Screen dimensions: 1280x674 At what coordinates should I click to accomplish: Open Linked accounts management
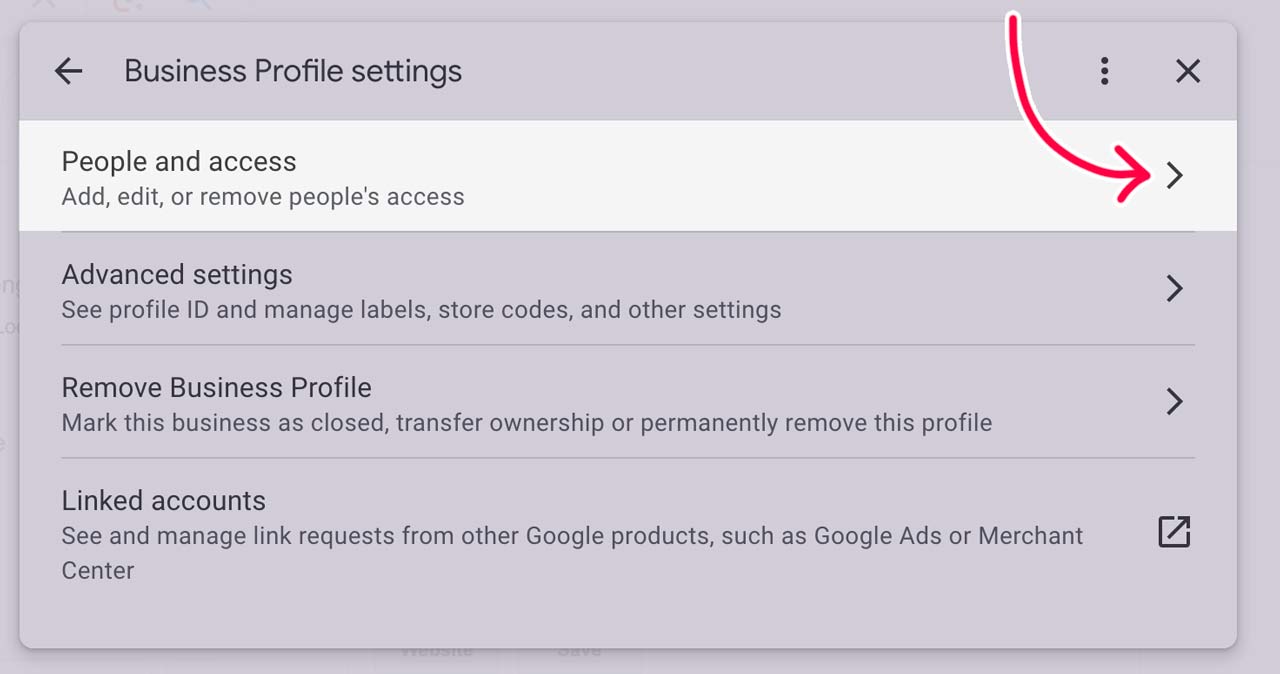(x=164, y=500)
